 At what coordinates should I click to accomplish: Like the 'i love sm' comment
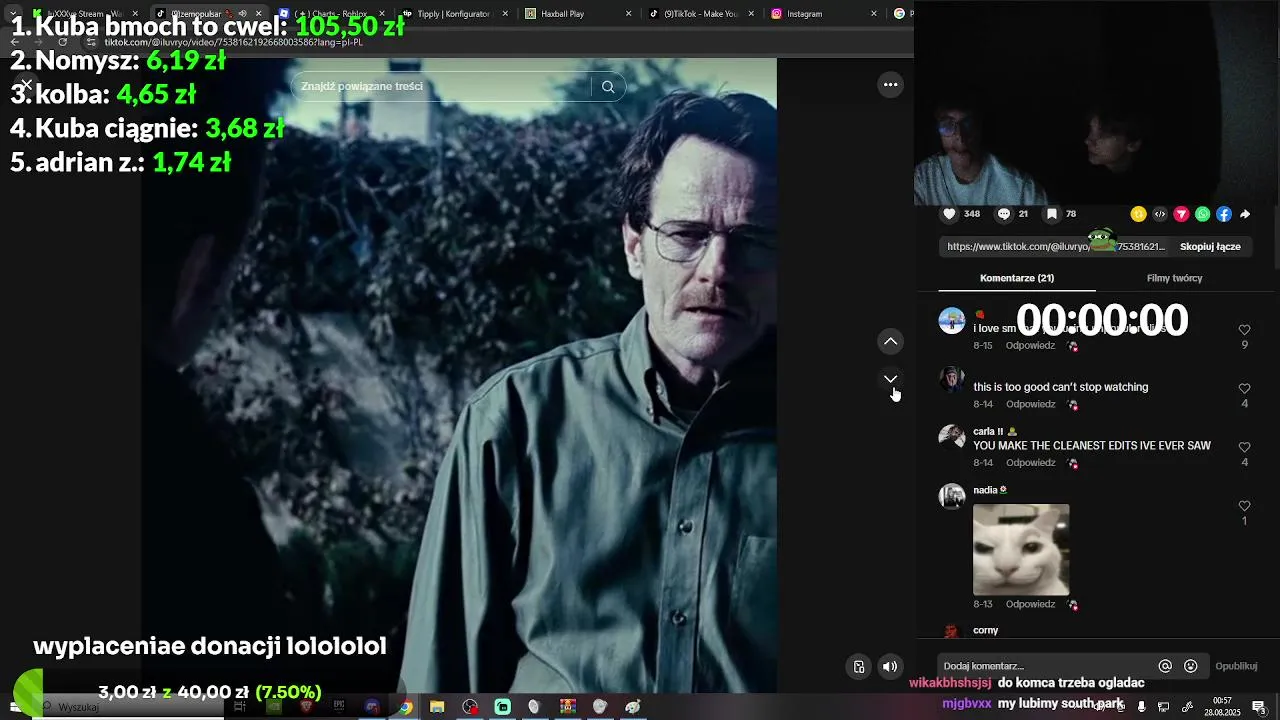(1244, 330)
